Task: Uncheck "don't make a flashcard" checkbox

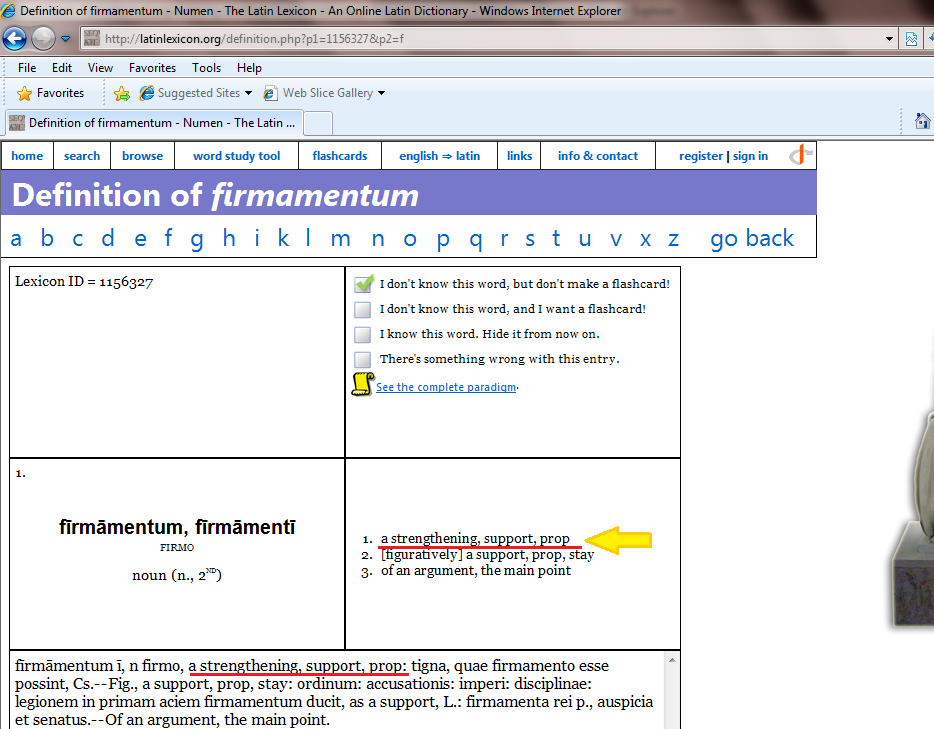Action: point(363,284)
